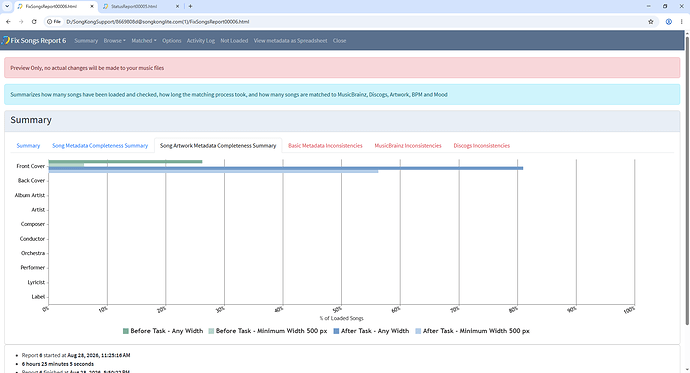Open the tab search dropdown arrow
This screenshot has width=690, height=373.
[x=7, y=6]
